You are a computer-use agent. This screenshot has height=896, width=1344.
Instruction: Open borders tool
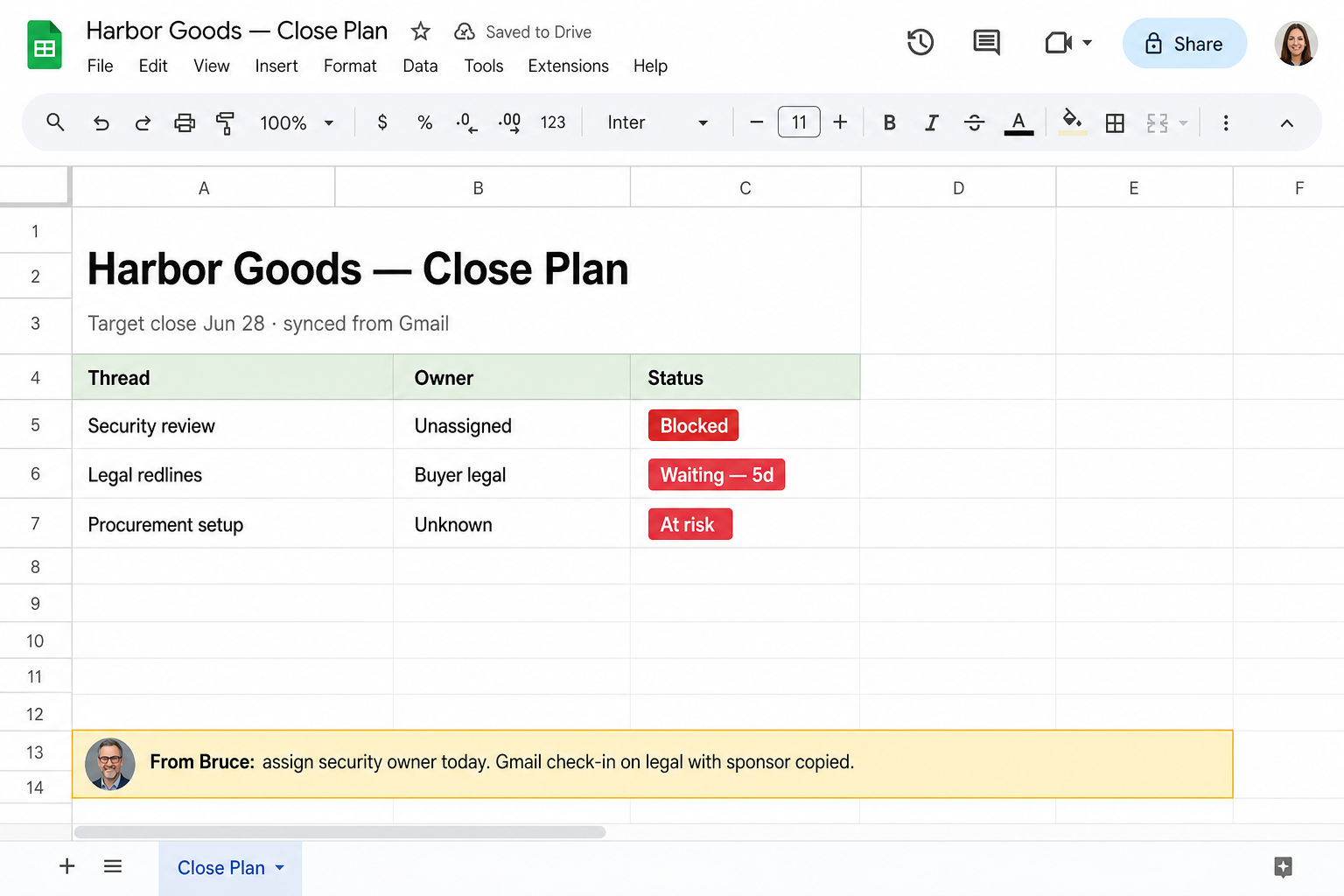pos(1115,123)
